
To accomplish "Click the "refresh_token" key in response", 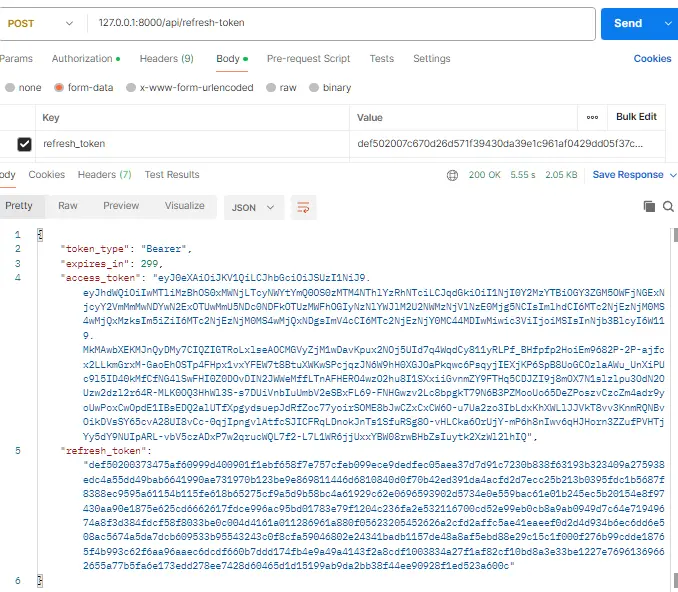I will (x=103, y=451).
